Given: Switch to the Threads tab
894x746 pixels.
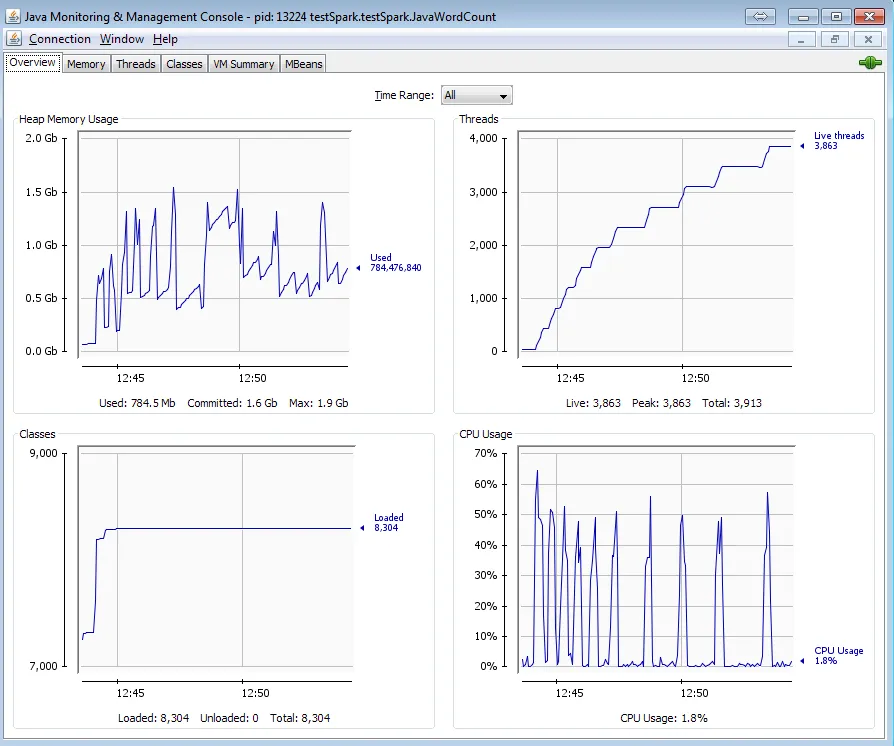Looking at the screenshot, I should (x=136, y=64).
